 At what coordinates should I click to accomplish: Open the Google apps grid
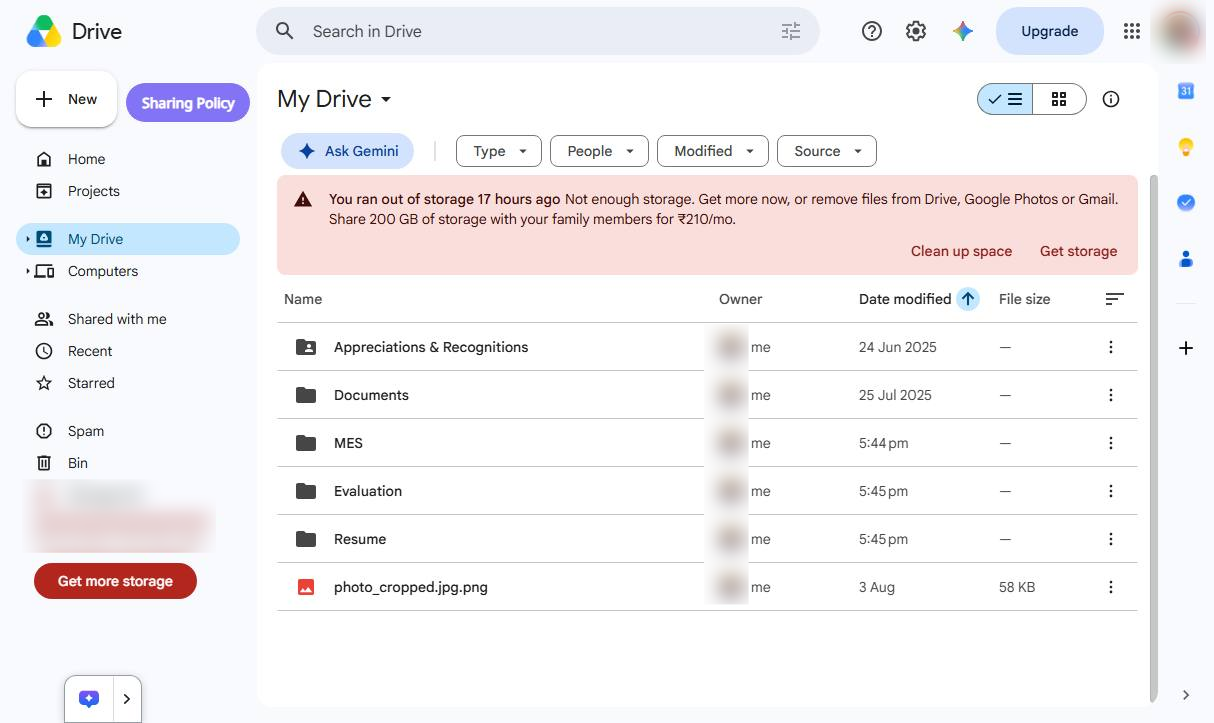pyautogui.click(x=1132, y=31)
